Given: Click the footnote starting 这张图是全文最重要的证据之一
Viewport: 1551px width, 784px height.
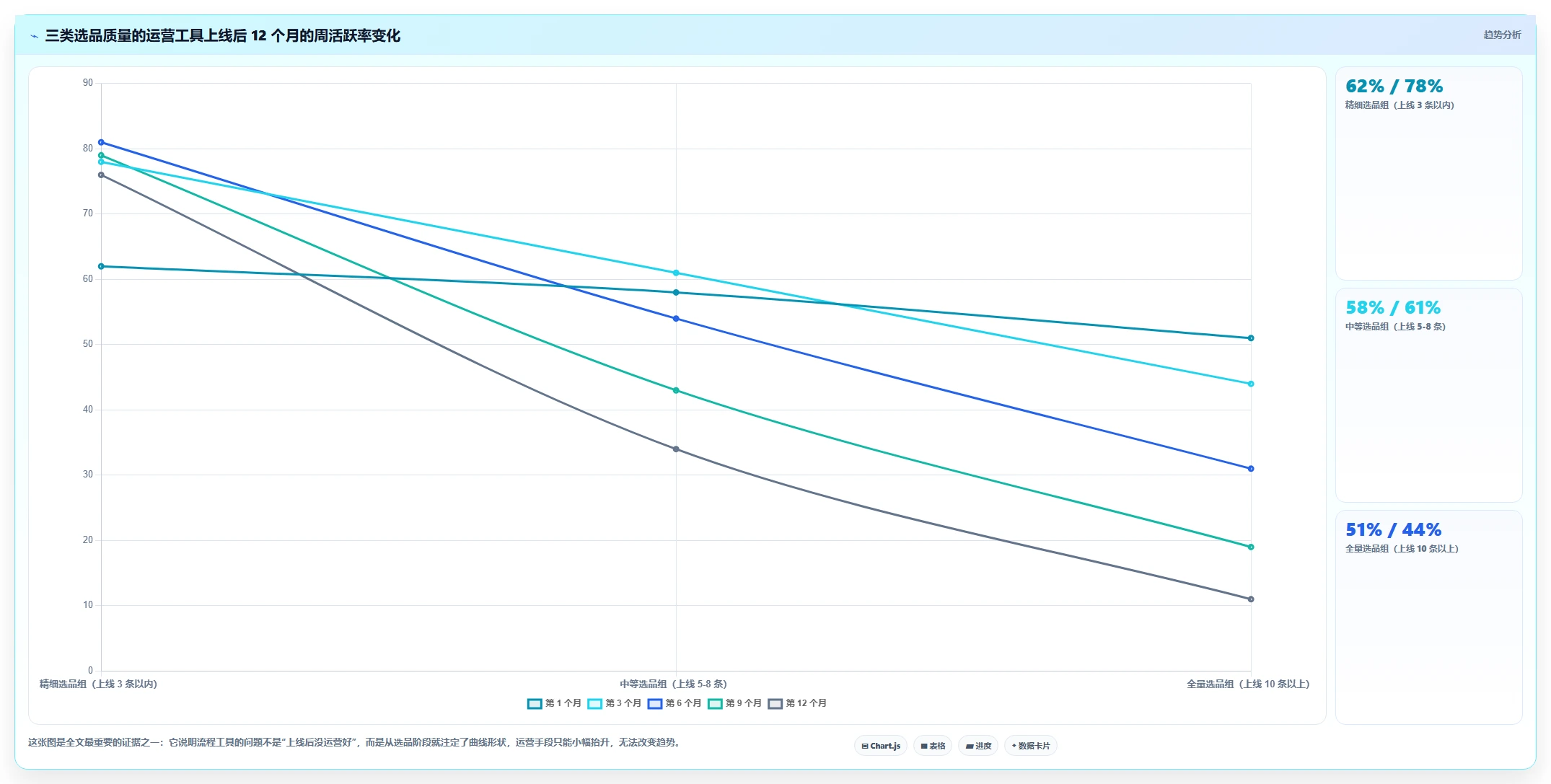Looking at the screenshot, I should (354, 742).
